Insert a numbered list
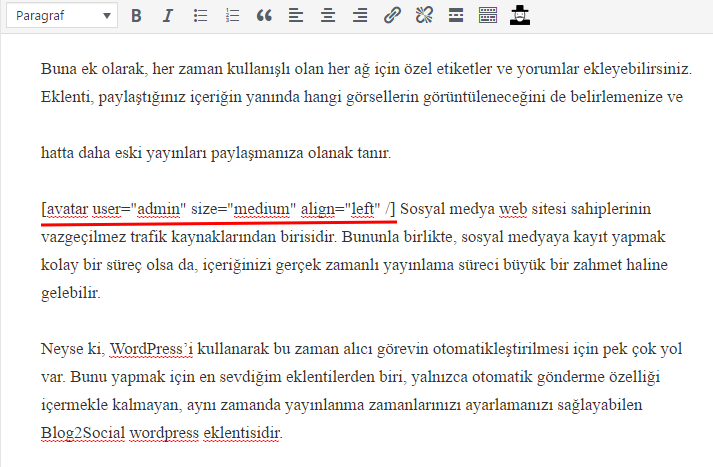Viewport: 713px width, 467px height. coord(232,15)
